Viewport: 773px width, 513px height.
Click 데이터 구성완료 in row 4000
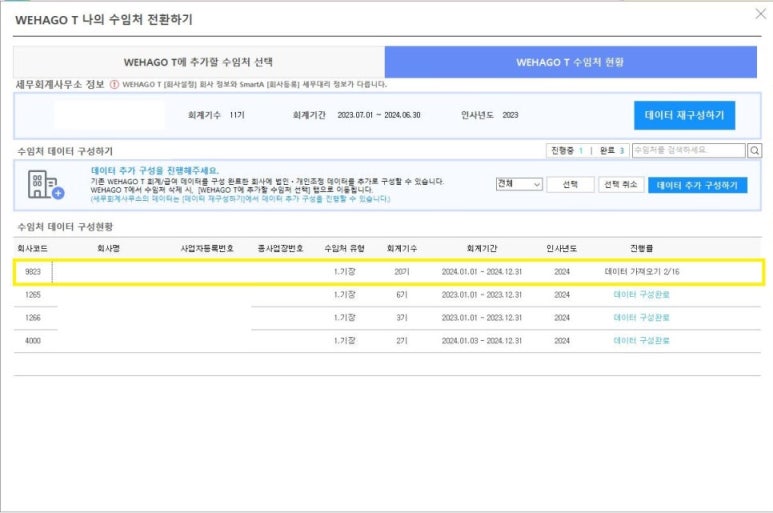pyautogui.click(x=641, y=341)
